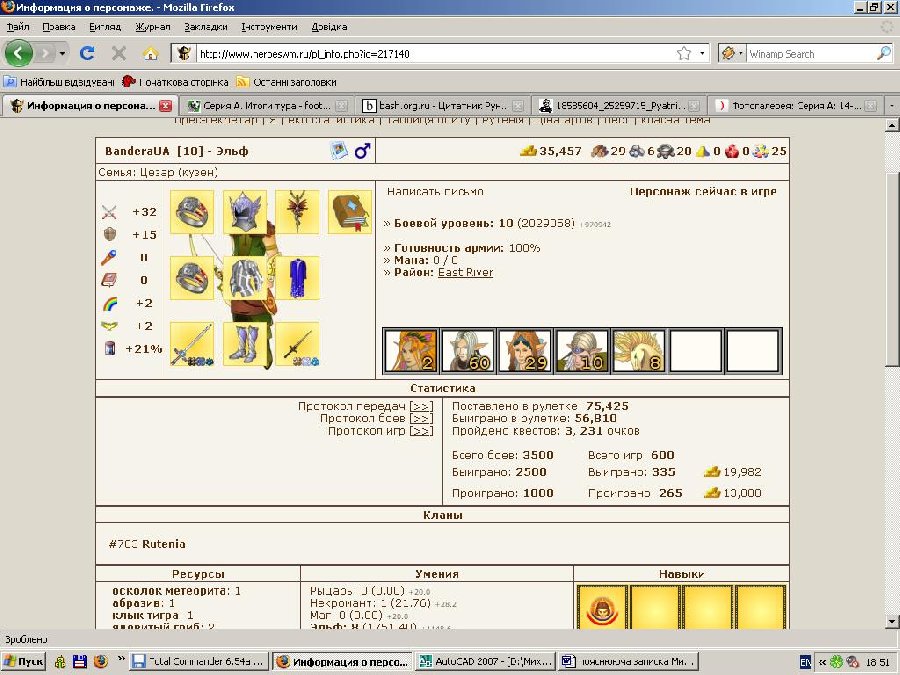Select the army unit with count 2
This screenshot has width=900, height=675.
(x=411, y=351)
